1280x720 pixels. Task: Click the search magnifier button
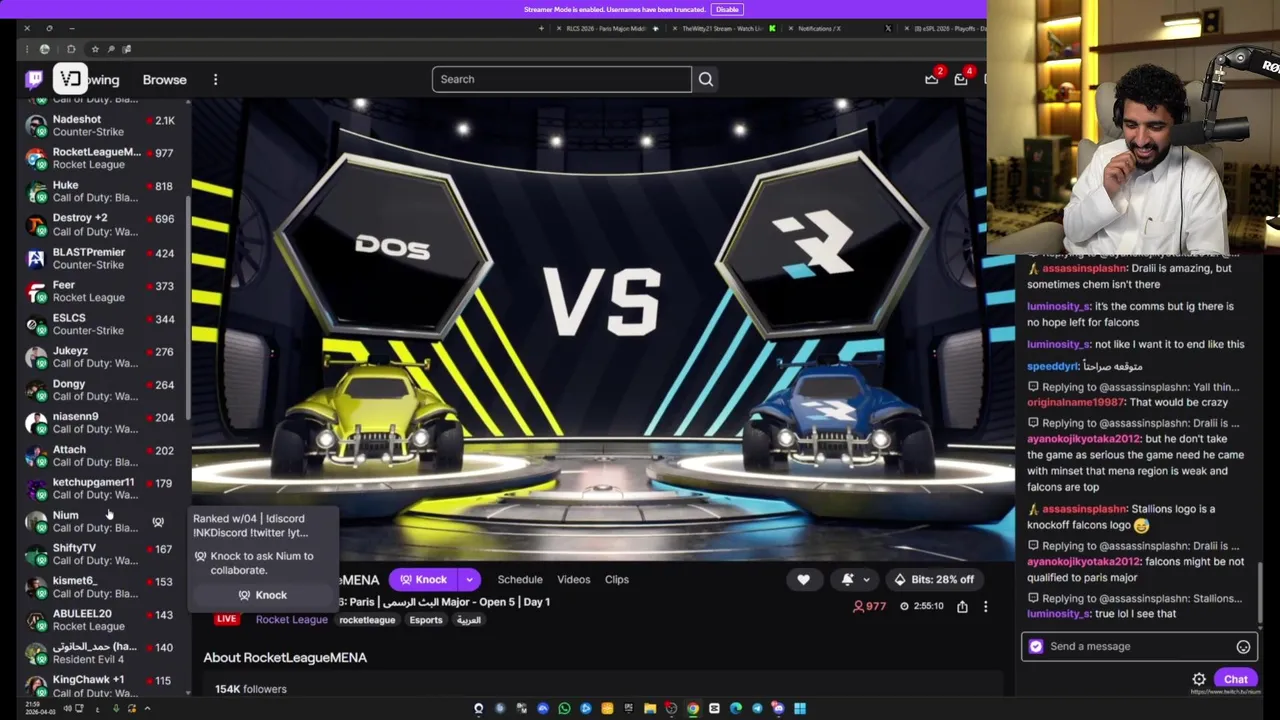tap(706, 79)
